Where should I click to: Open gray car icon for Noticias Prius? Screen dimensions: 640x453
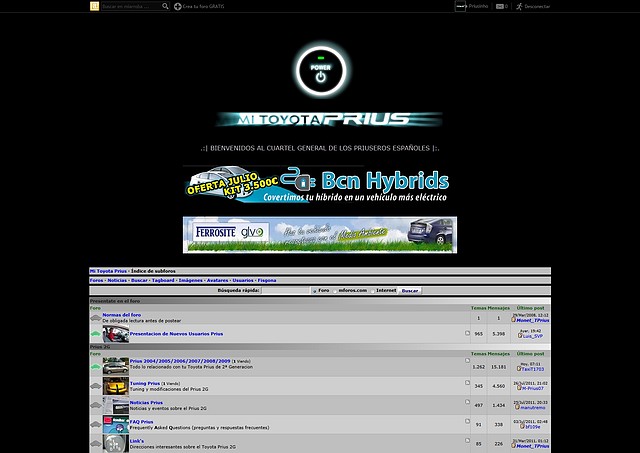click(x=96, y=405)
